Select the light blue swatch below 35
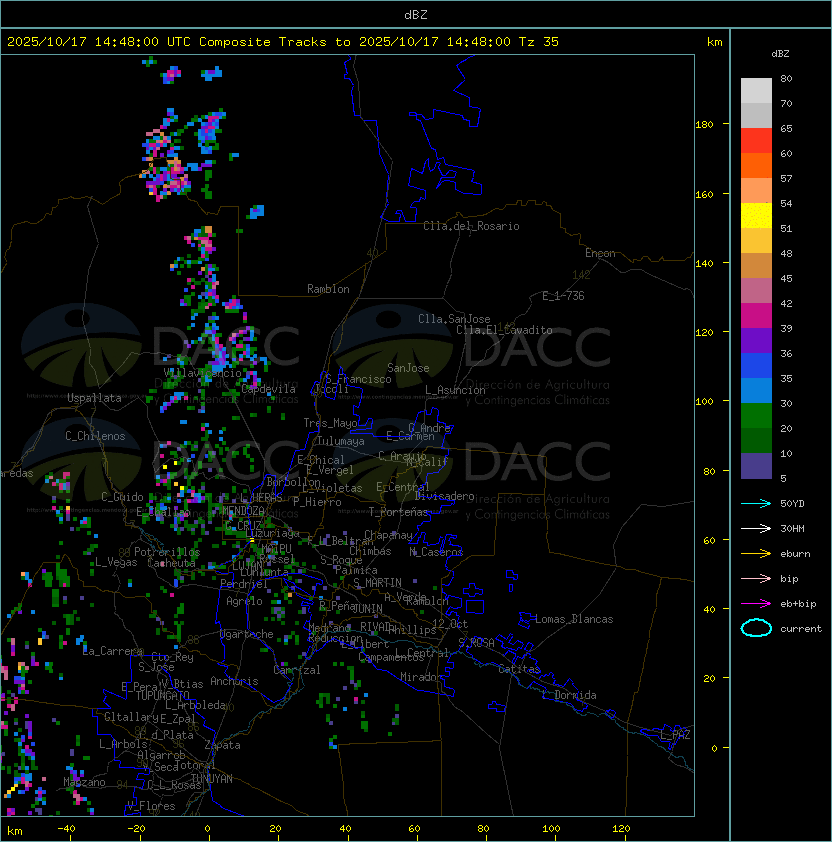The height and width of the screenshot is (842, 832). 756,390
